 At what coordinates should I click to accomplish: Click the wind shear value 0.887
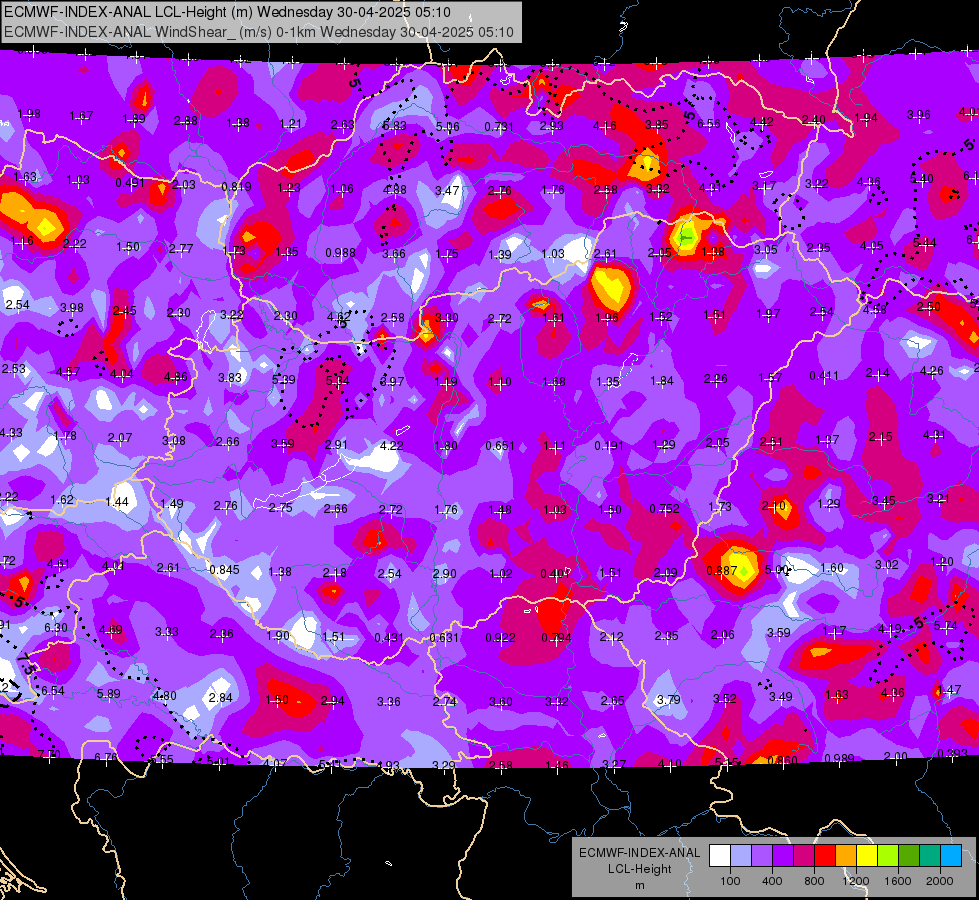point(721,571)
